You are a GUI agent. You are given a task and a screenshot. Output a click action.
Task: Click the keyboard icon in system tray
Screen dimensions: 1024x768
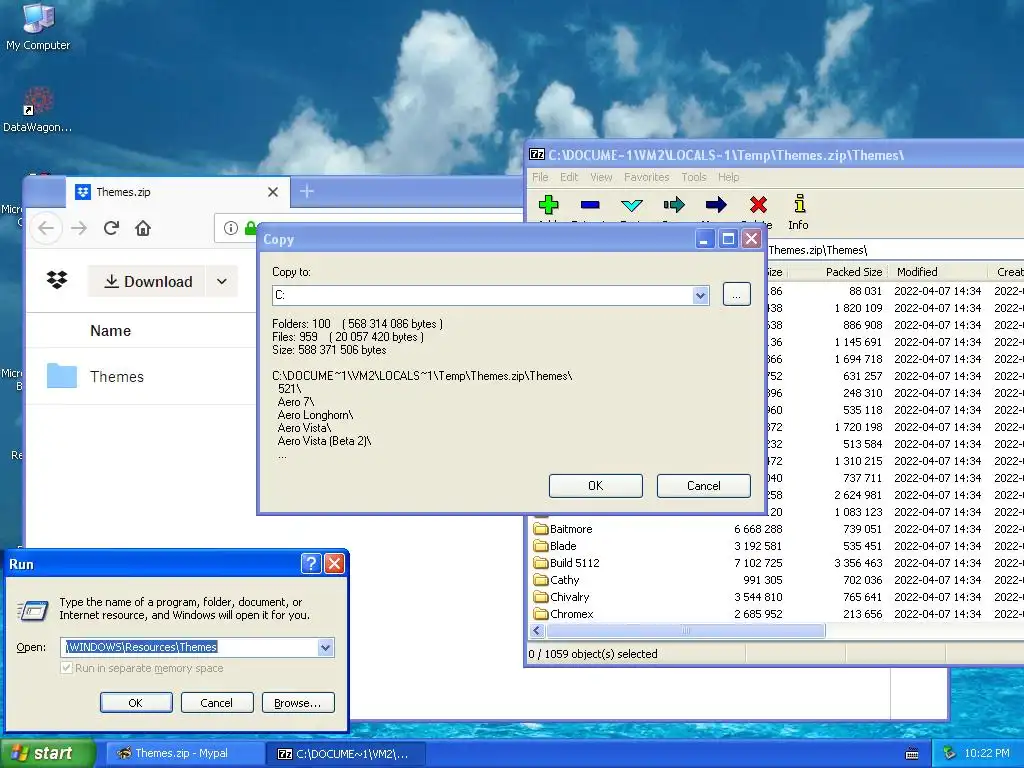(x=912, y=754)
